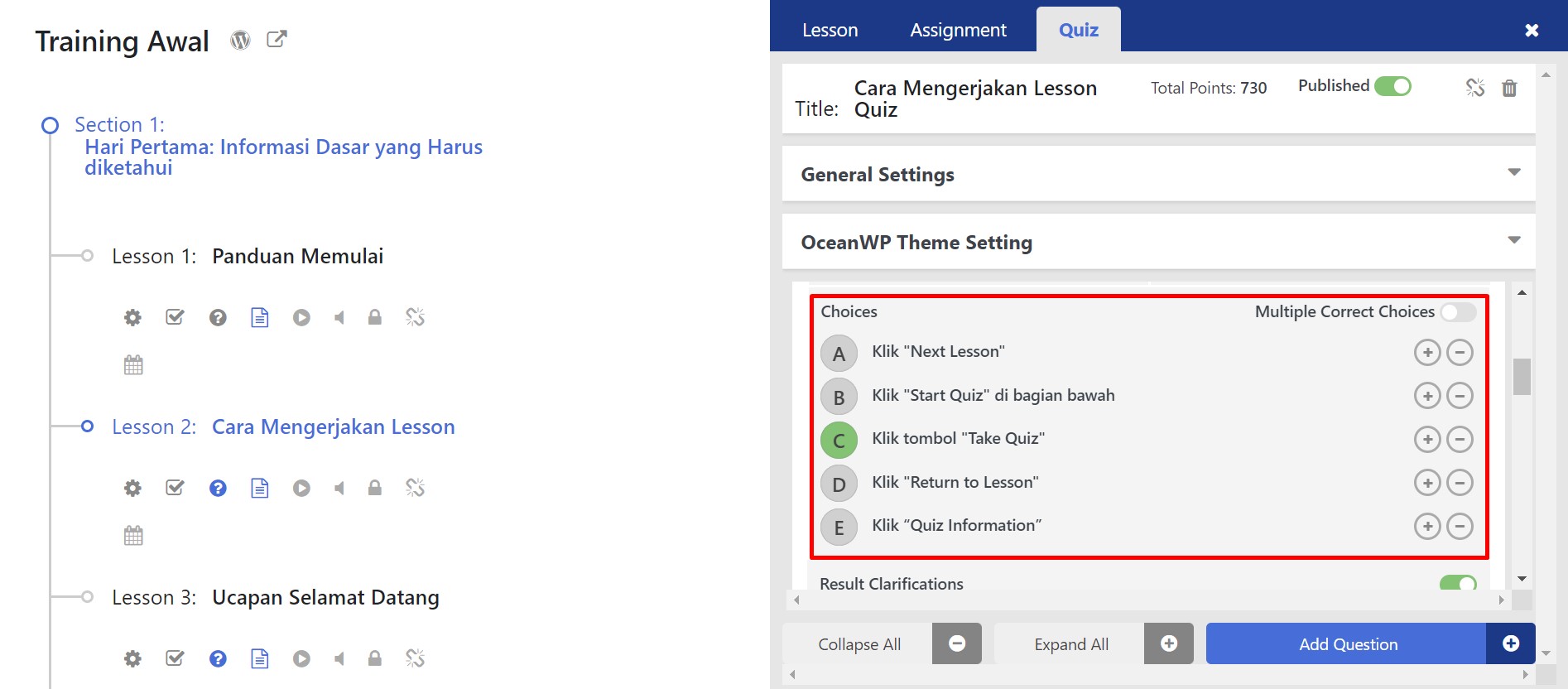This screenshot has width=1568, height=689.
Task: Click Total Points: 730 text
Action: pos(1209,88)
